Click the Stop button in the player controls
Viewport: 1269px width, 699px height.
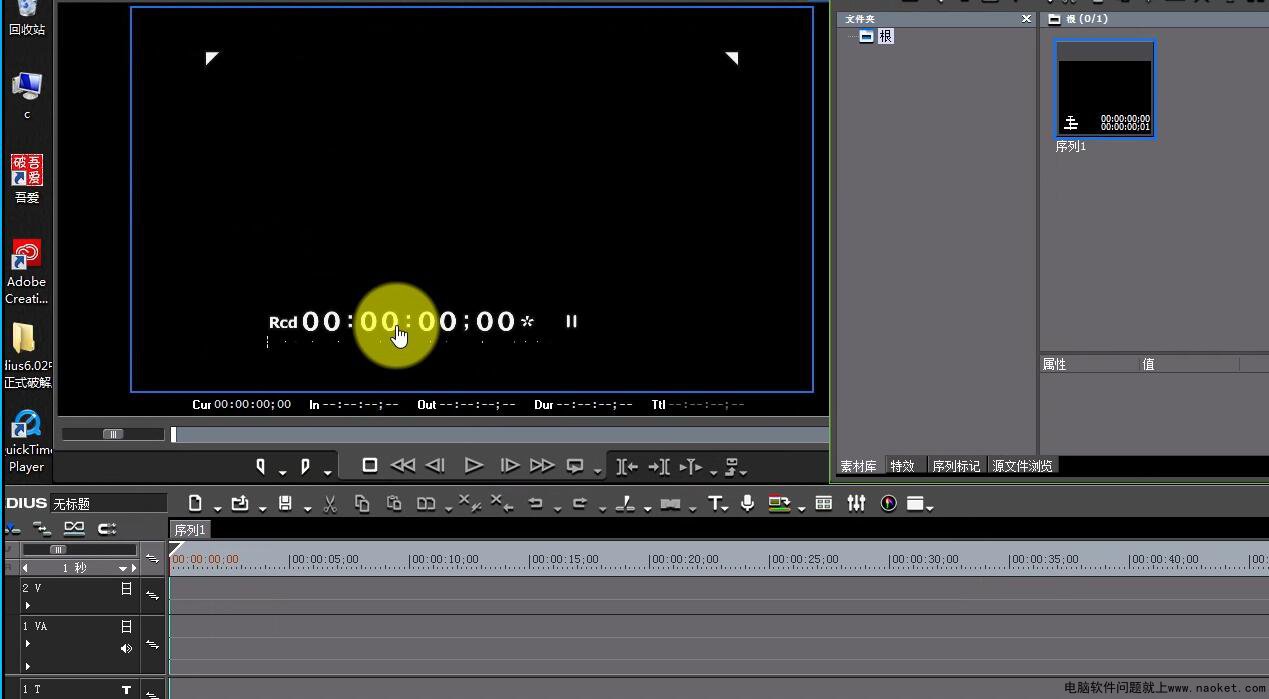point(370,465)
